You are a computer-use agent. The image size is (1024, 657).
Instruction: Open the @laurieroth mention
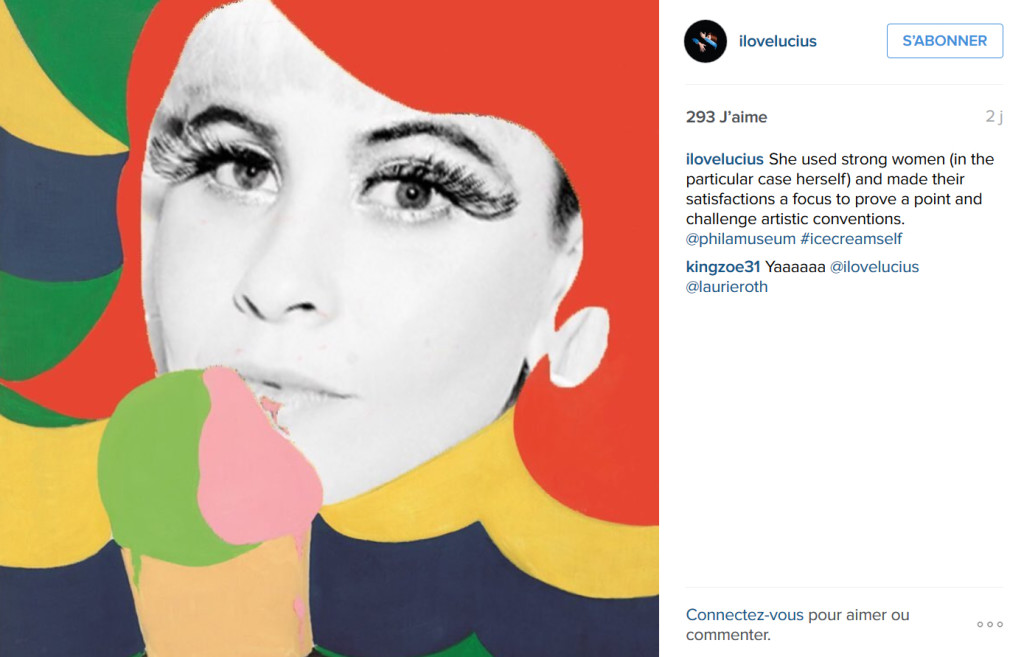click(x=727, y=287)
